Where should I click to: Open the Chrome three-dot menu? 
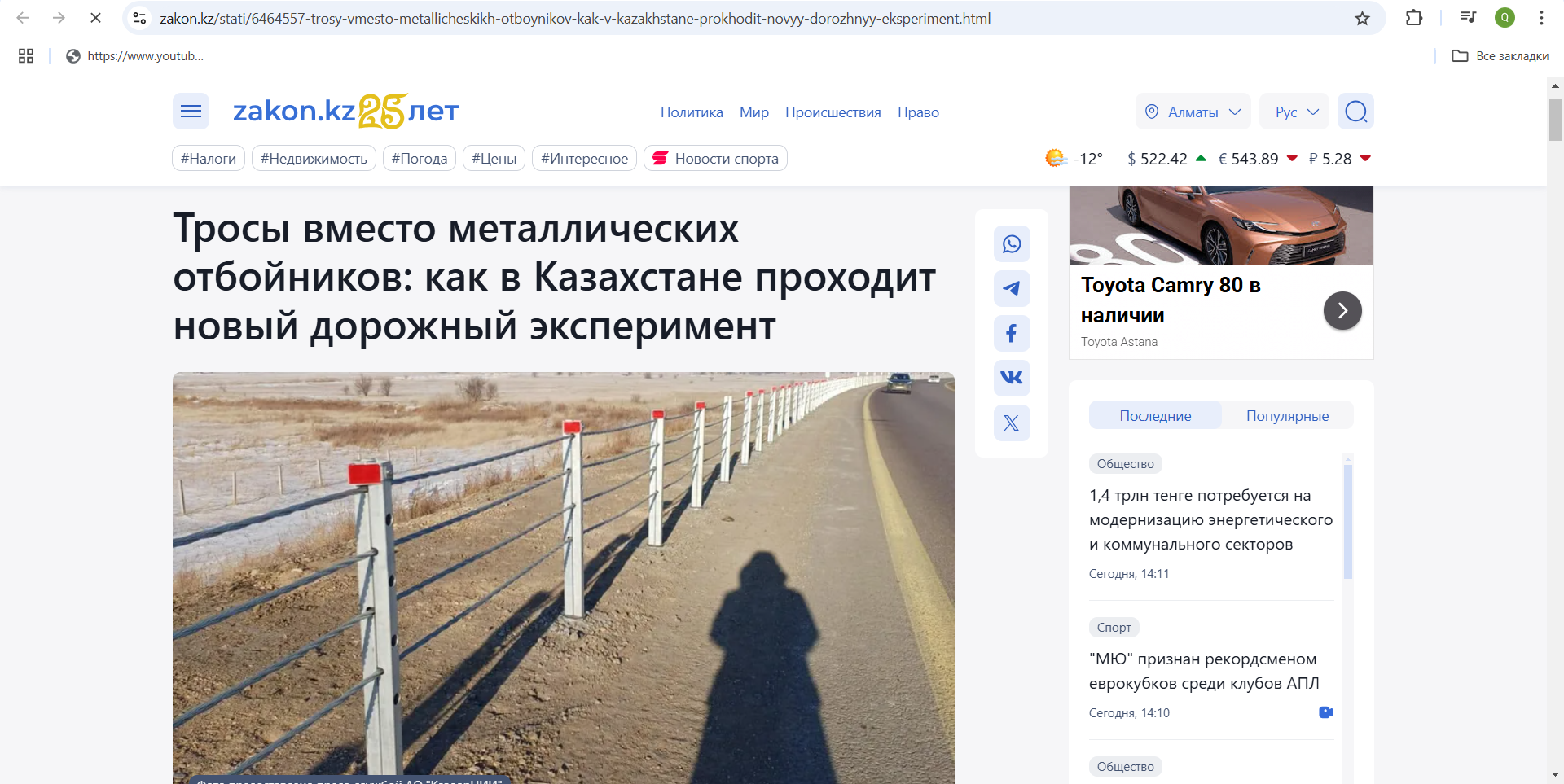(1541, 18)
